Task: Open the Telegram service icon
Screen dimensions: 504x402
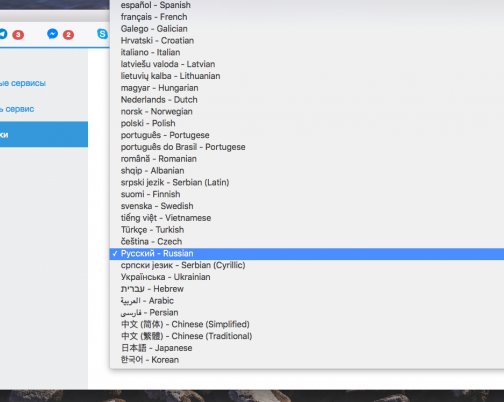Action: tap(3, 34)
